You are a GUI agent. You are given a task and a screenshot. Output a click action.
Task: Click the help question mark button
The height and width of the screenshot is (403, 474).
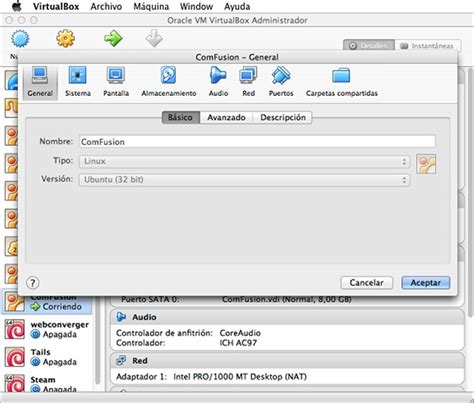pyautogui.click(x=32, y=283)
